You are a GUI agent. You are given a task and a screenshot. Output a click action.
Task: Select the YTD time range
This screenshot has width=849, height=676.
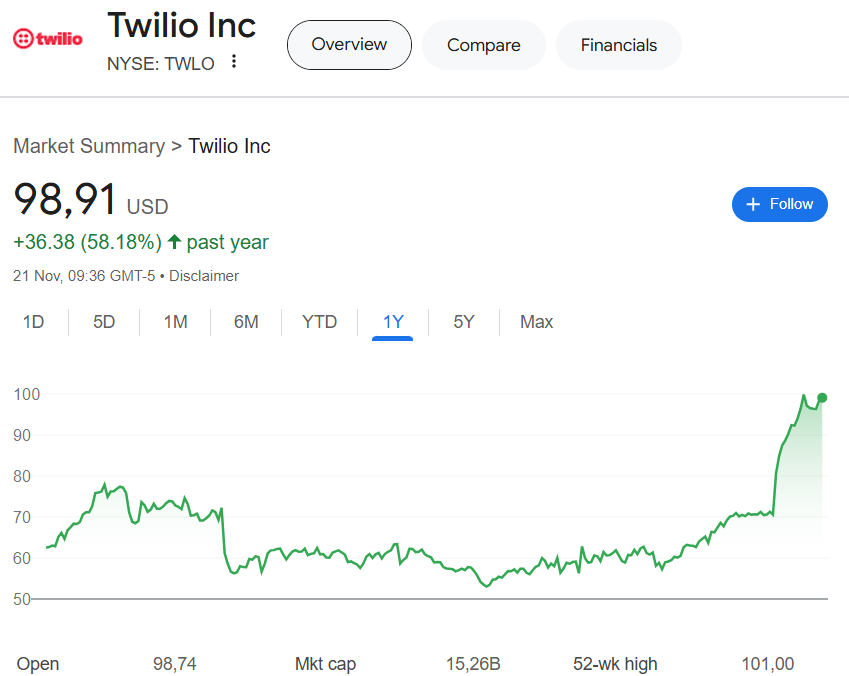point(320,322)
